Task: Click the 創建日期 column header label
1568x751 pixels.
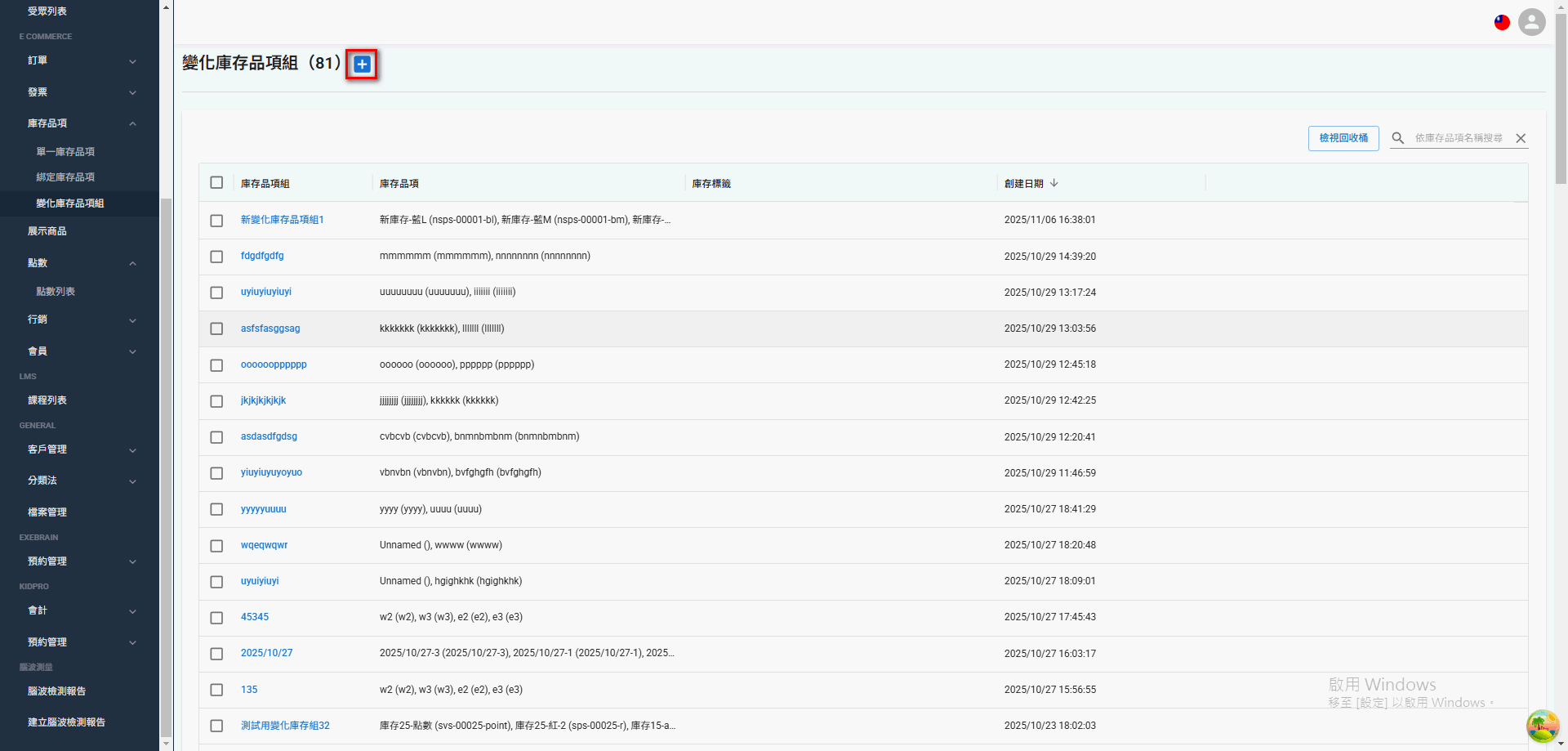Action: 1024,183
